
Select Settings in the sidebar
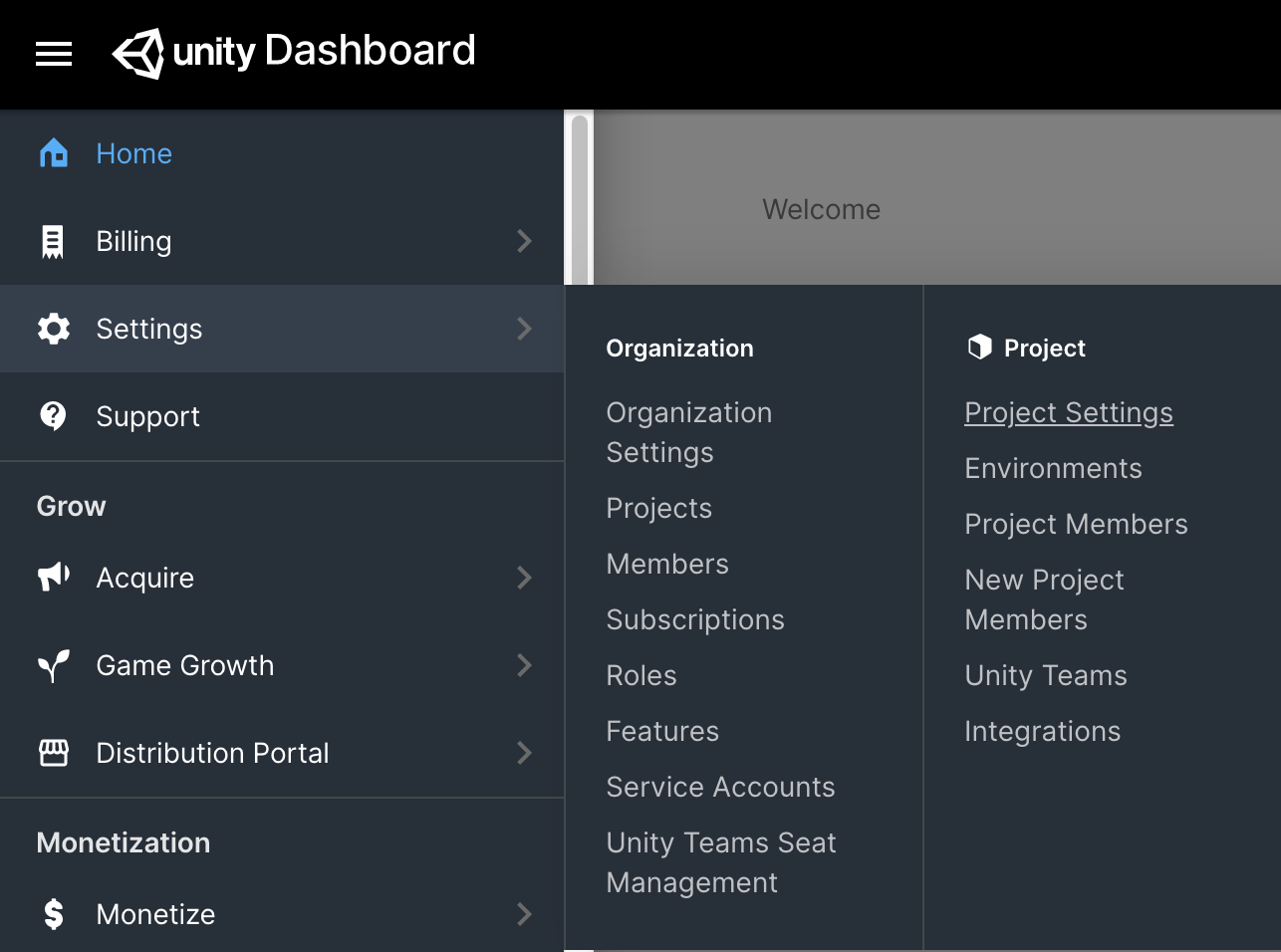[282, 329]
